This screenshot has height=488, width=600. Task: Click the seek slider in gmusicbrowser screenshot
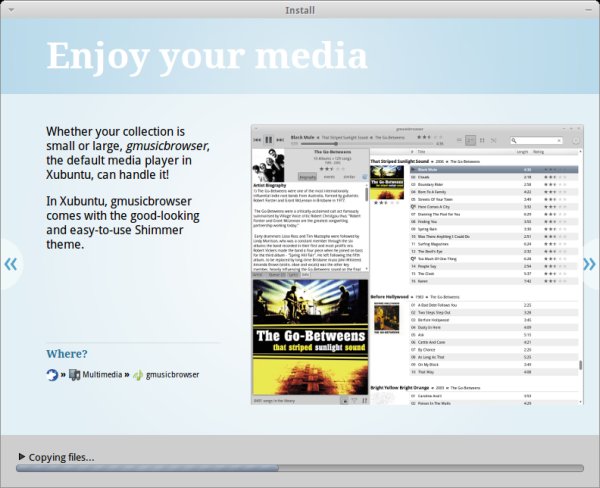tap(367, 144)
